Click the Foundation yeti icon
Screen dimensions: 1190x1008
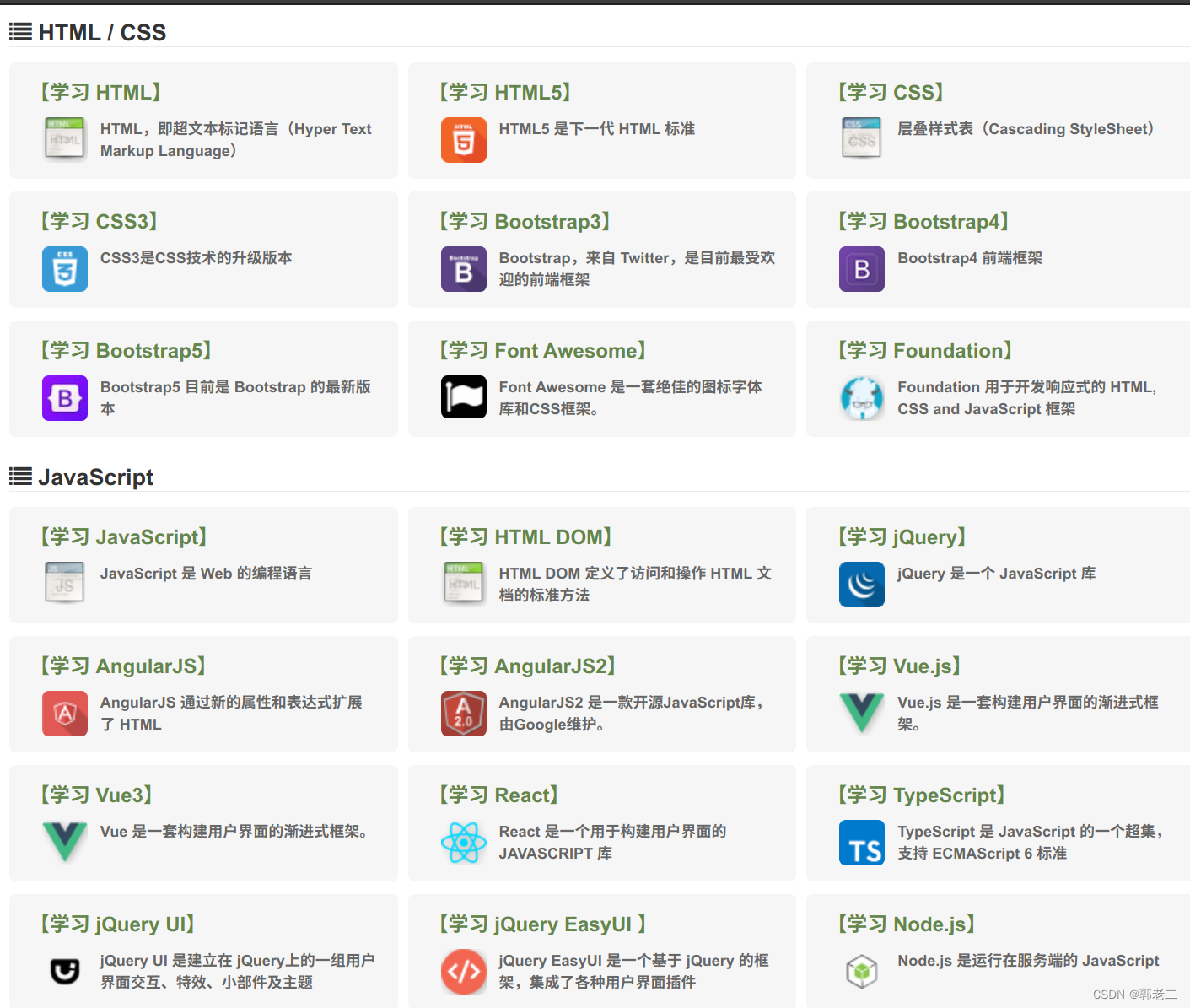click(862, 398)
